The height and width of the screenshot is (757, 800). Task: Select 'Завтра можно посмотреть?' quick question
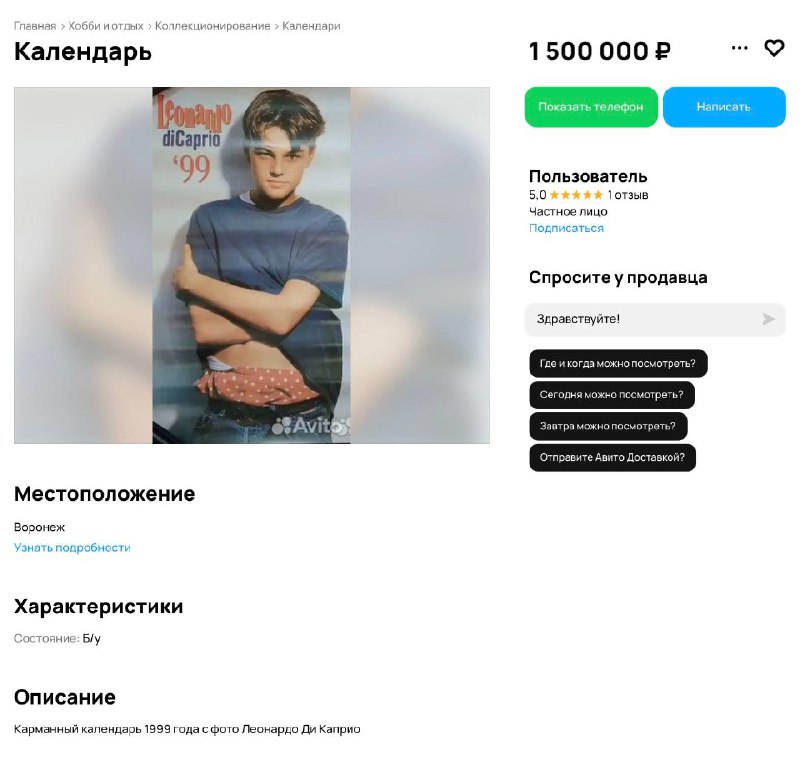coord(608,426)
